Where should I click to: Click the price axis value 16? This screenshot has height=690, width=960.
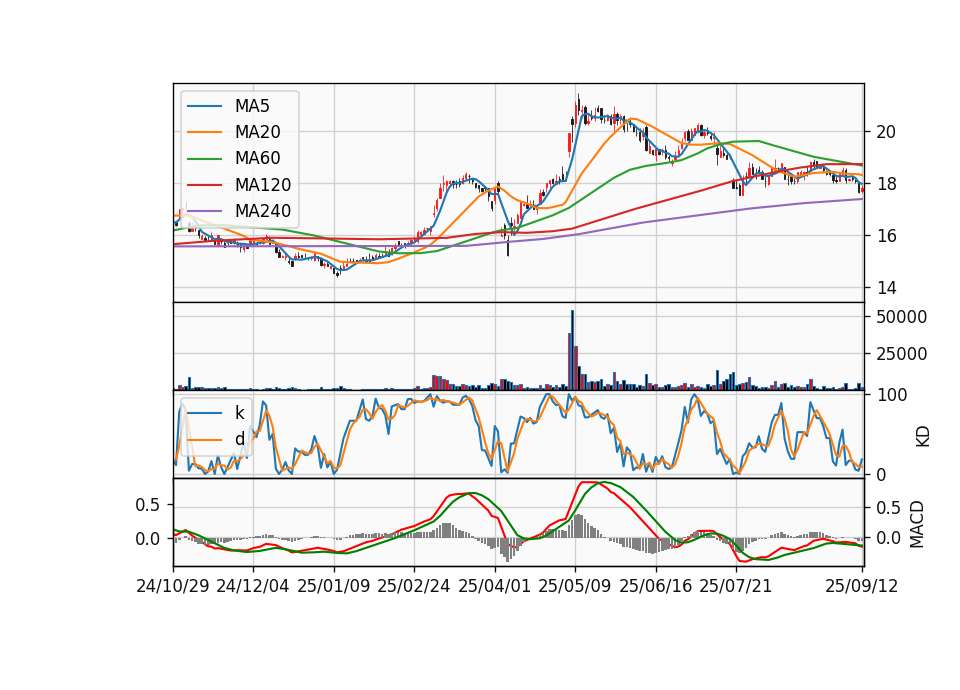click(x=886, y=236)
